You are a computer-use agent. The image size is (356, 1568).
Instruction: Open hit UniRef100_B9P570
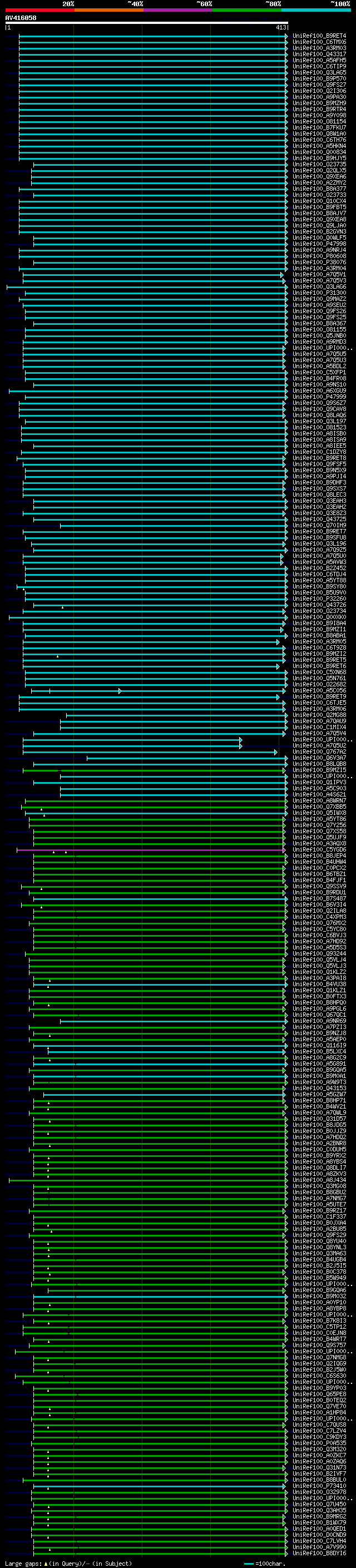tap(319, 78)
